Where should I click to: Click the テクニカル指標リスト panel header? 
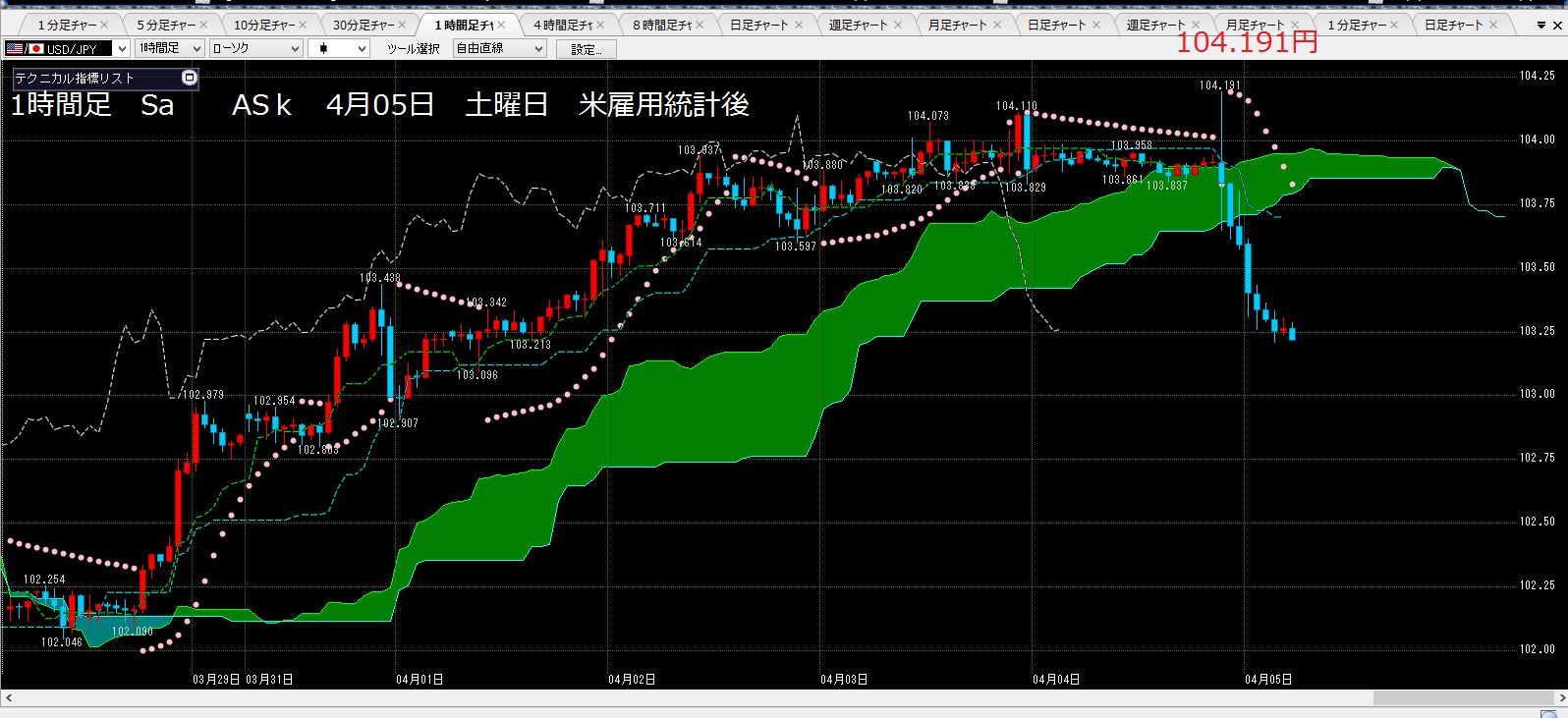coord(106,78)
